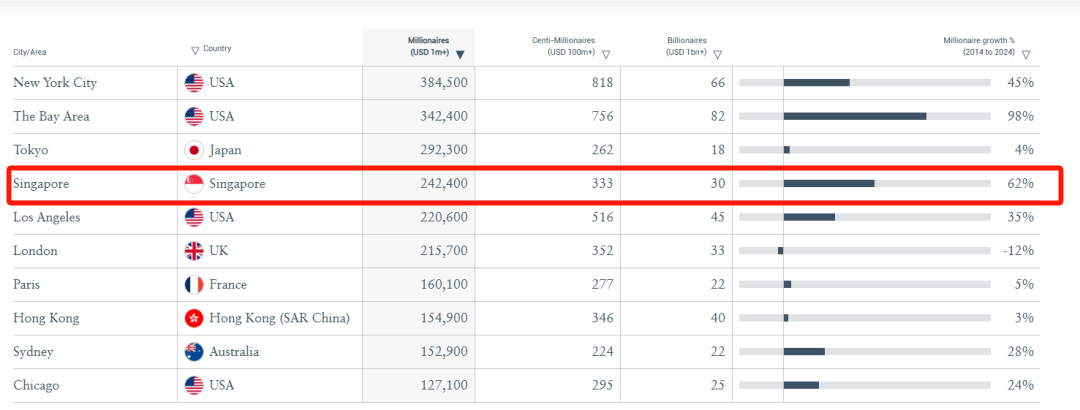Select the Tokyo city cell
This screenshot has height=410, width=1080.
31,150
